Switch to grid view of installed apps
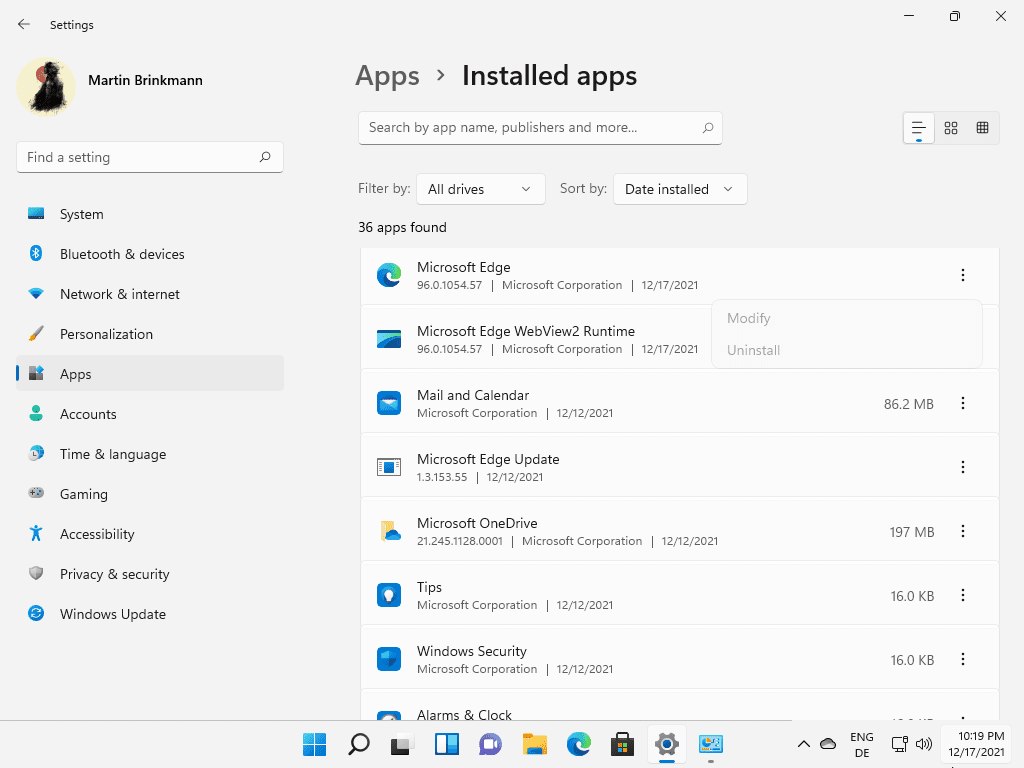This screenshot has width=1024, height=768. (950, 128)
